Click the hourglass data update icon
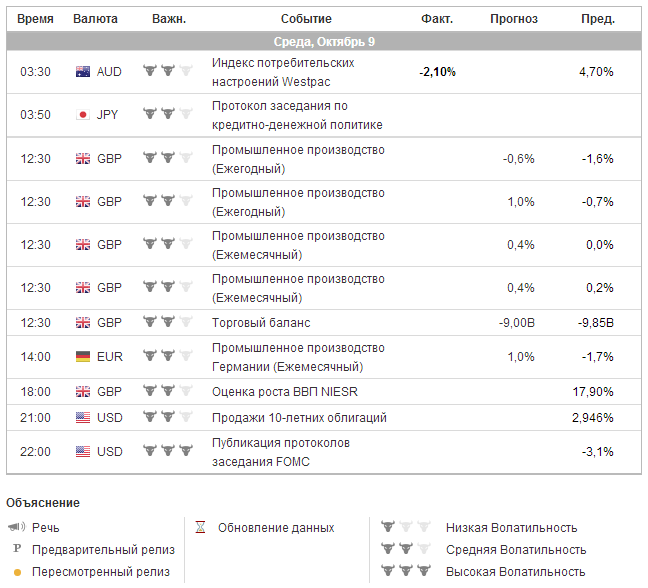 pyautogui.click(x=200, y=528)
